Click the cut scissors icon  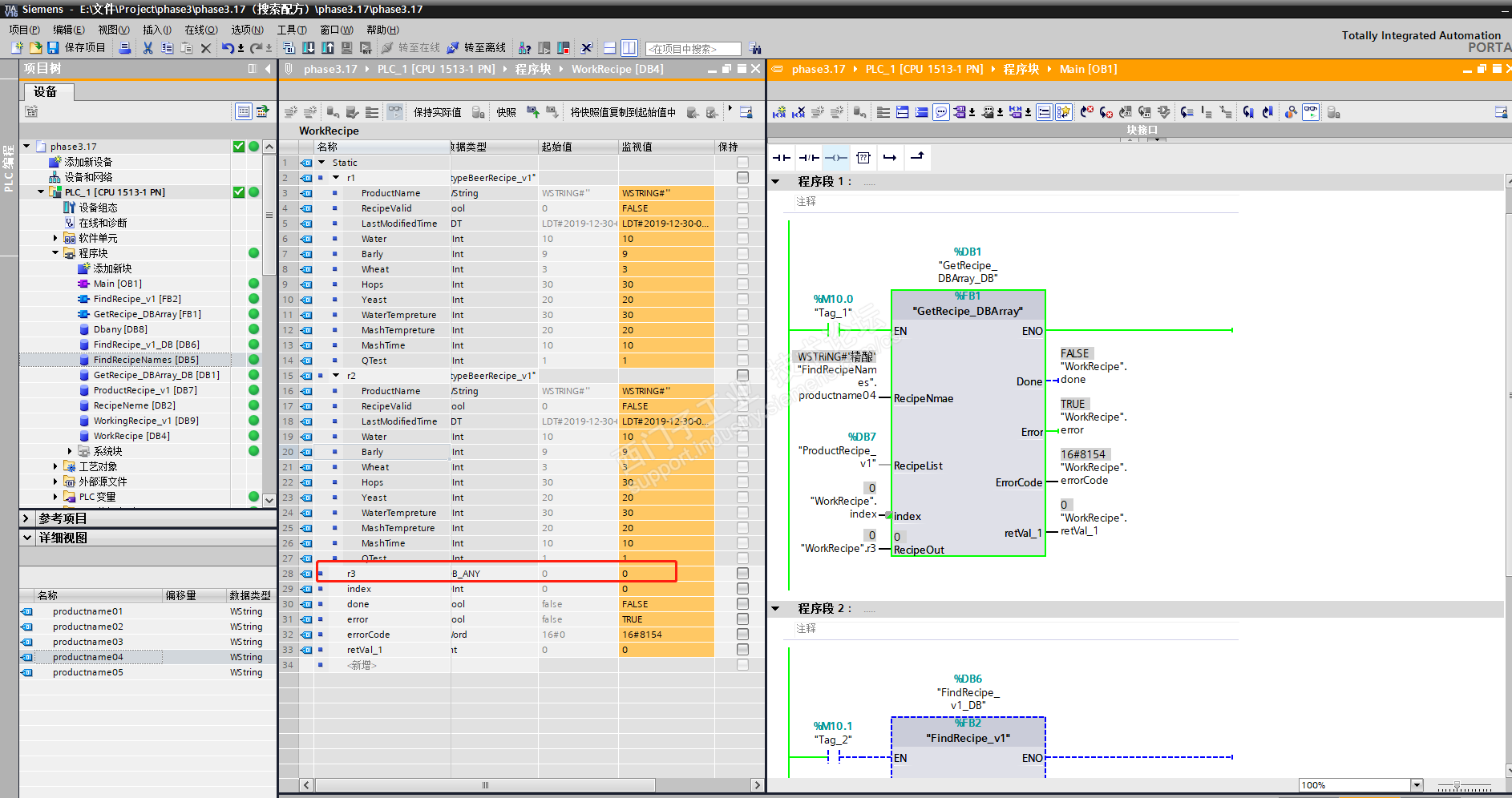[x=148, y=48]
